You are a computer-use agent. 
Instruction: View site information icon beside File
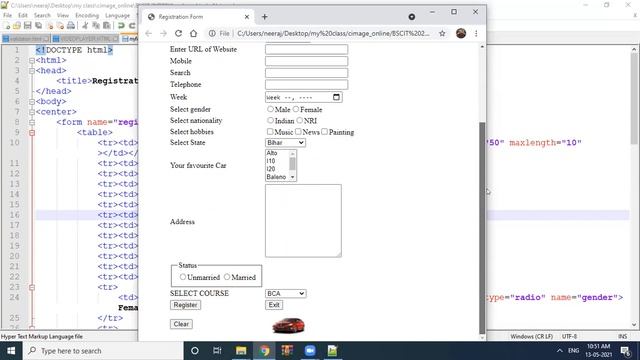(x=212, y=33)
